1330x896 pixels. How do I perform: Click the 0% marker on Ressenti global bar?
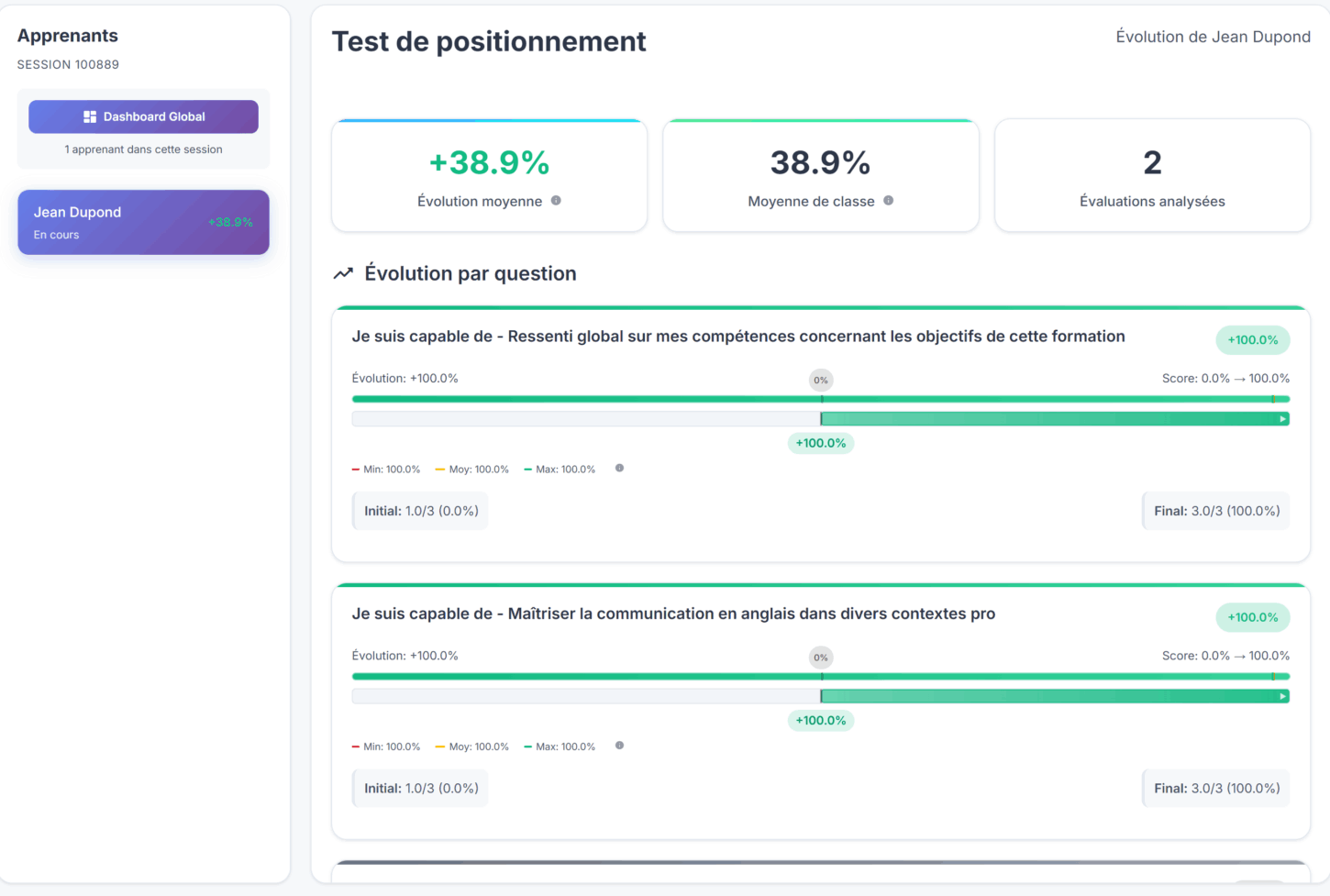pos(821,380)
